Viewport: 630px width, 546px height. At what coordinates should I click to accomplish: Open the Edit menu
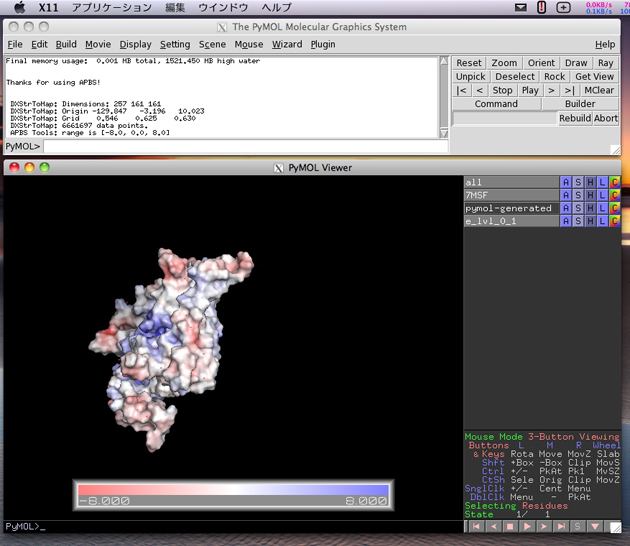click(x=39, y=44)
